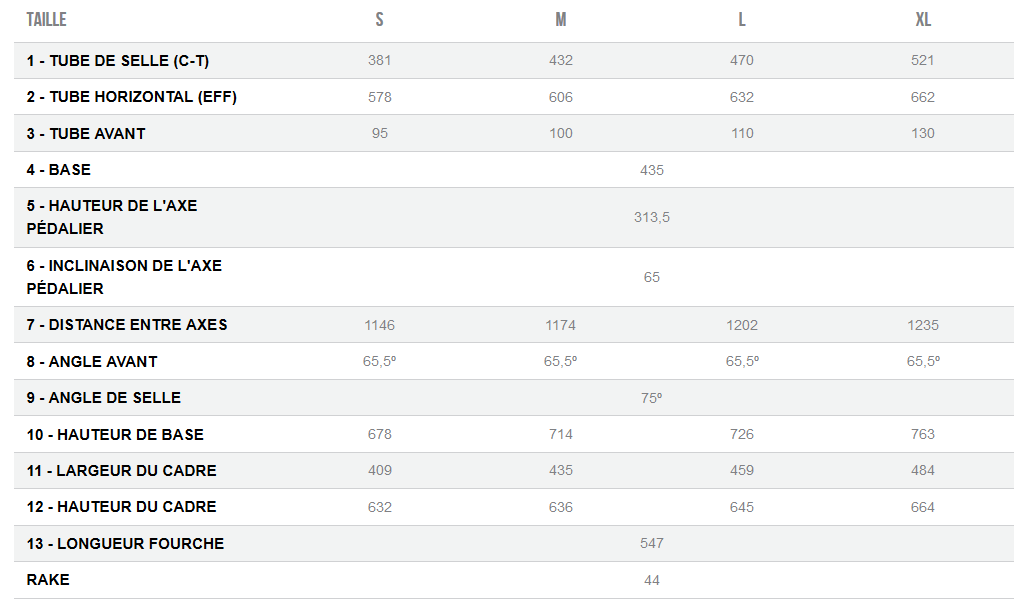Screen dimensions: 1032x611
Task: Select the HAUTEUR DE BASE value 726
Action: point(742,434)
